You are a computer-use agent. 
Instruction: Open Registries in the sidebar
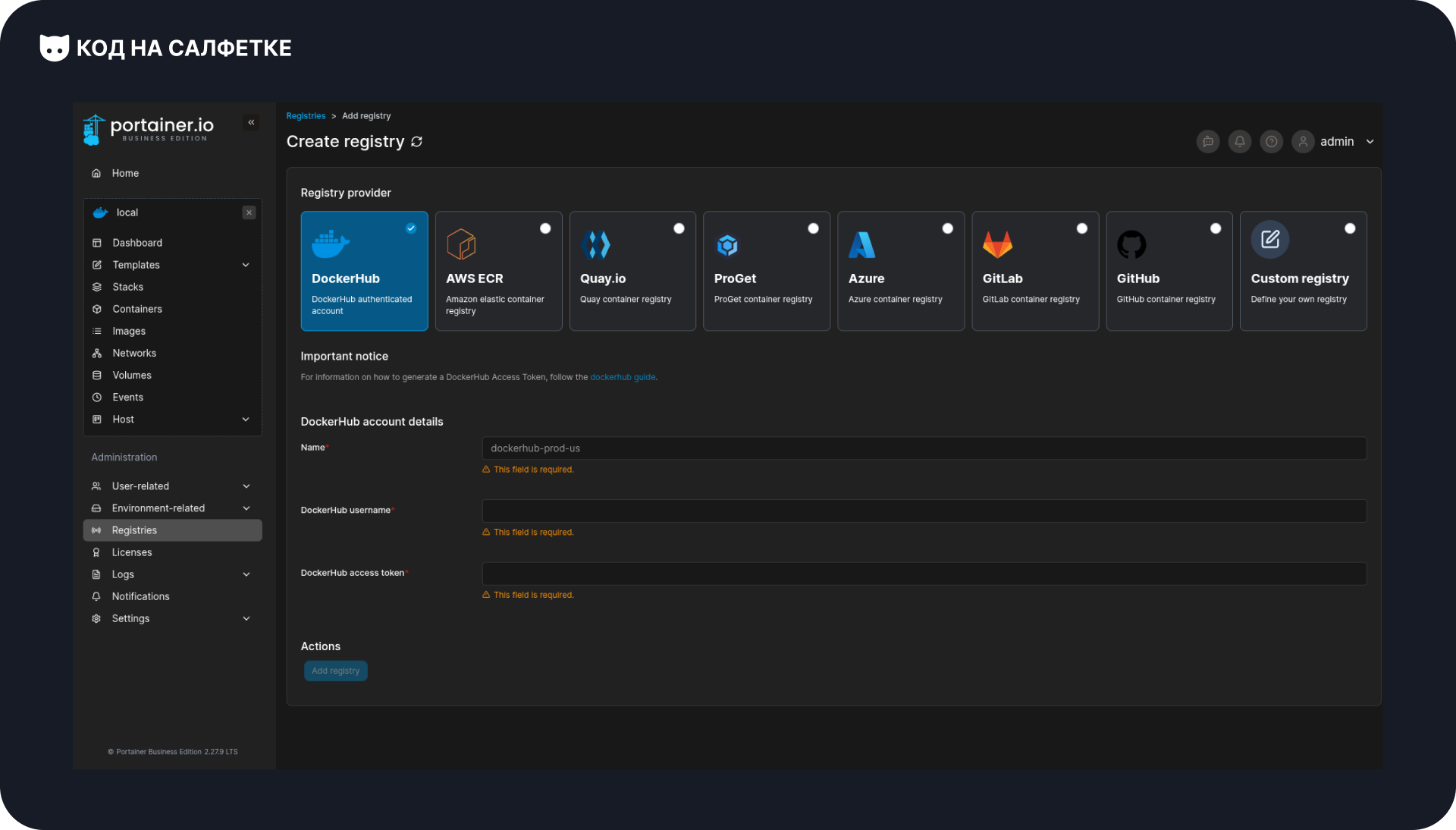(172, 530)
